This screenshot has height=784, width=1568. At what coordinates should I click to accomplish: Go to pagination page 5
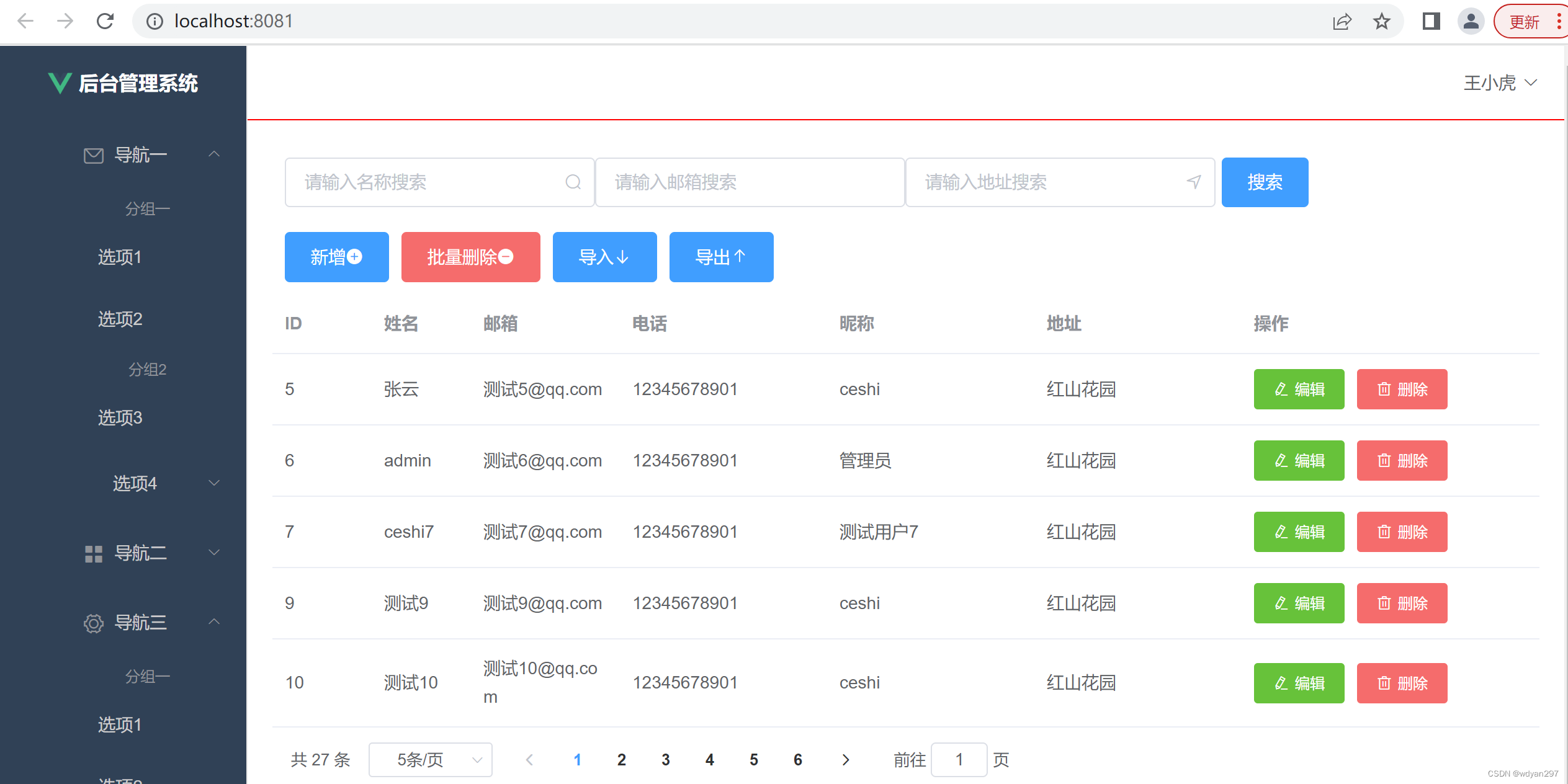[x=754, y=760]
